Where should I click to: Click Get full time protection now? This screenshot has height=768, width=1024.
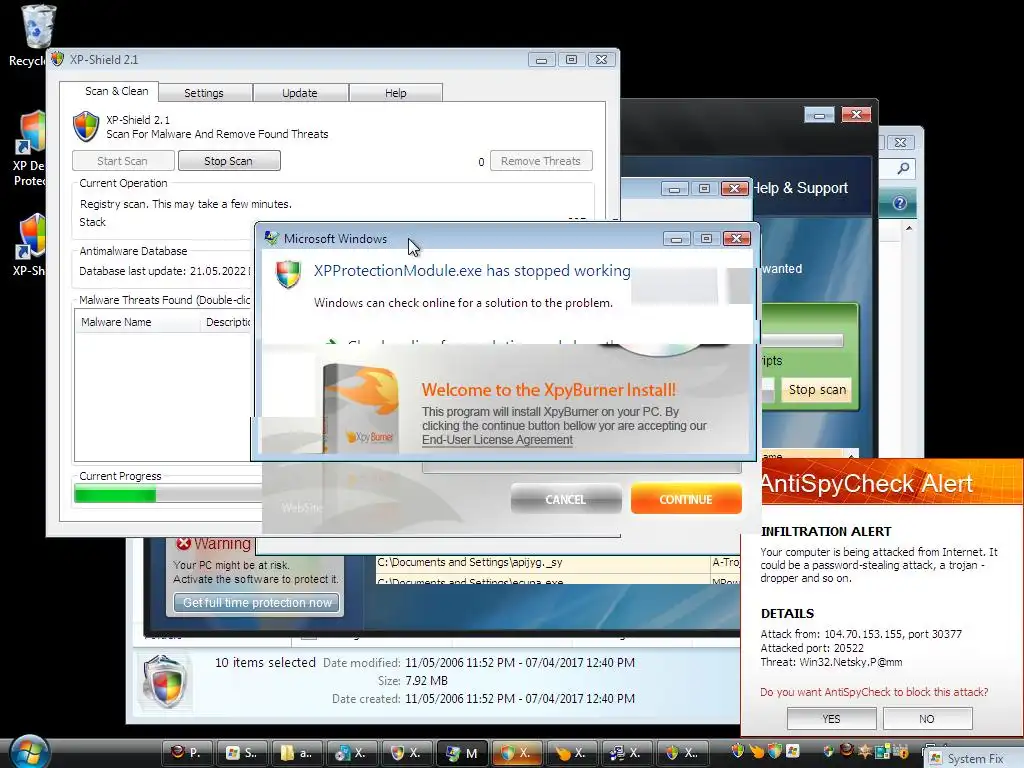257,602
